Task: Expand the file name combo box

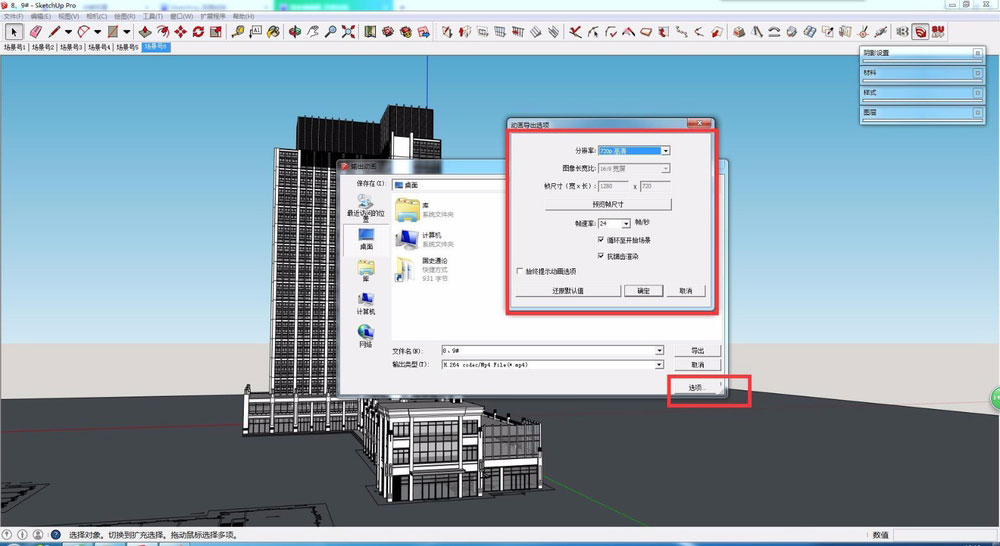Action: 659,350
